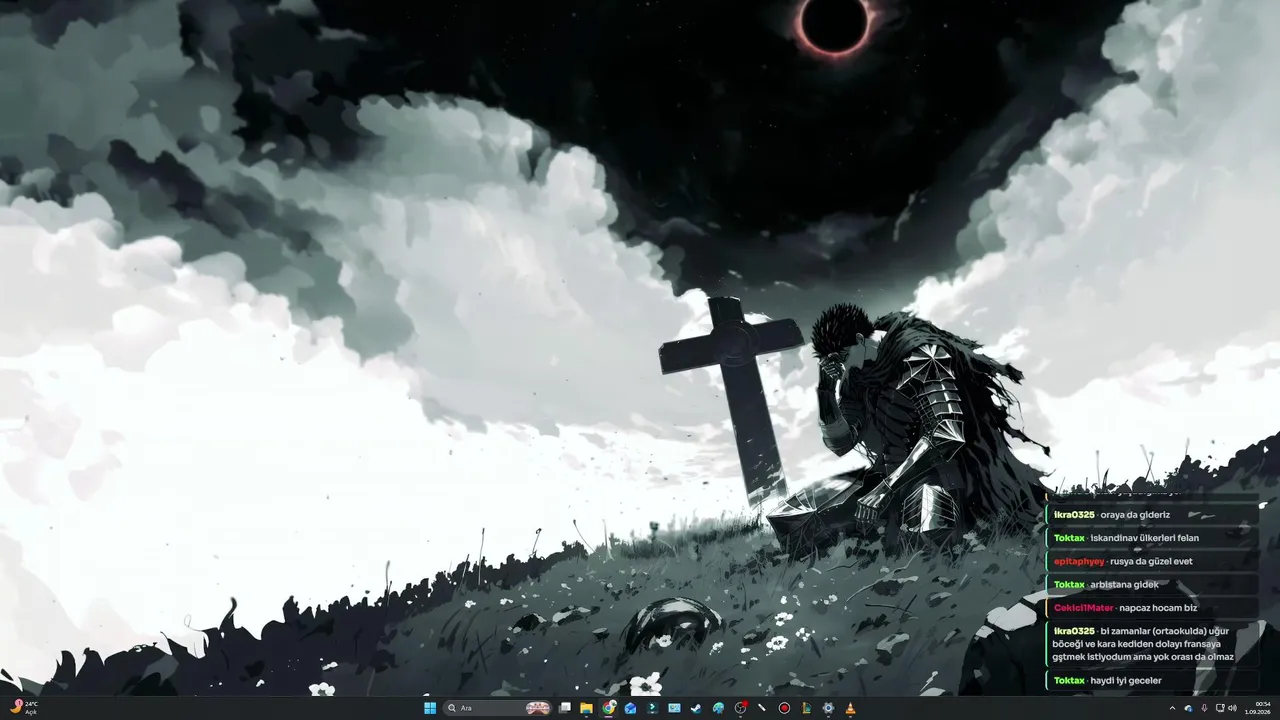Click the white diagonal-slash taskbar icon
Screen dimensions: 1280x720
[x=762, y=708]
